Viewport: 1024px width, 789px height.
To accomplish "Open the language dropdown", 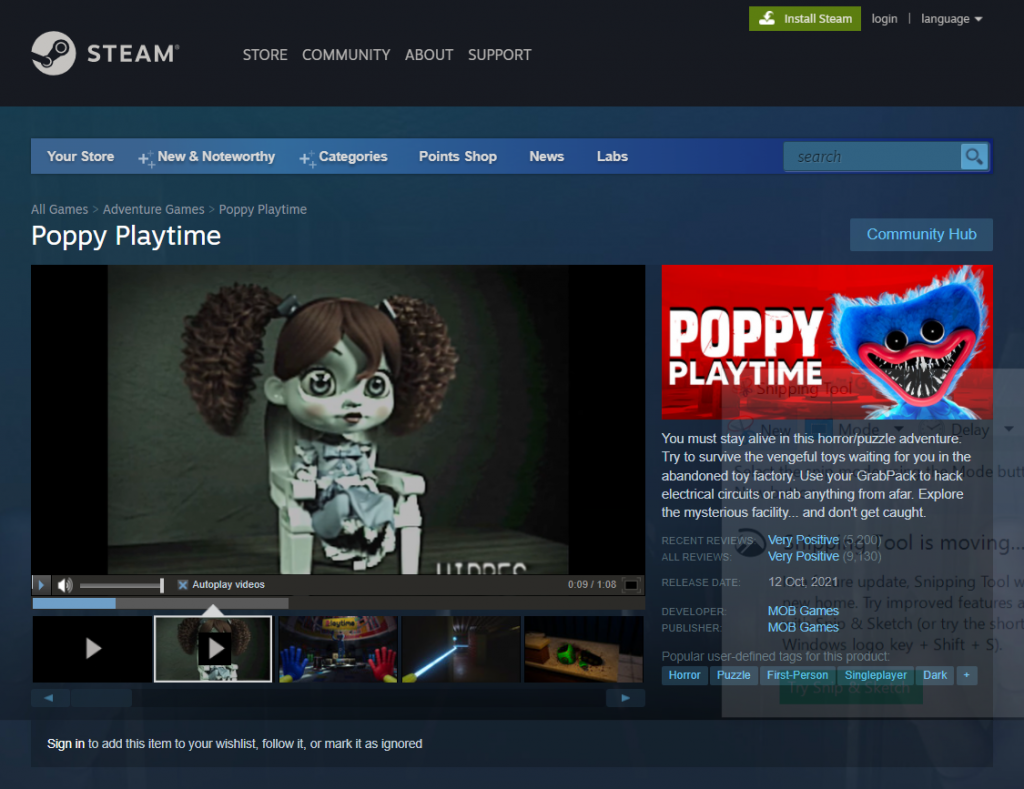I will pos(951,19).
